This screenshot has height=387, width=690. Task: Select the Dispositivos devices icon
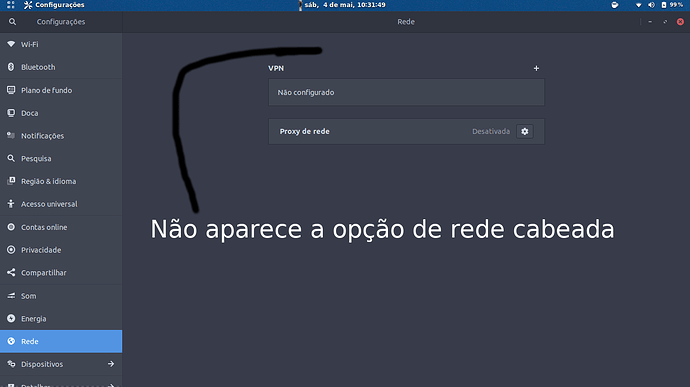point(11,364)
